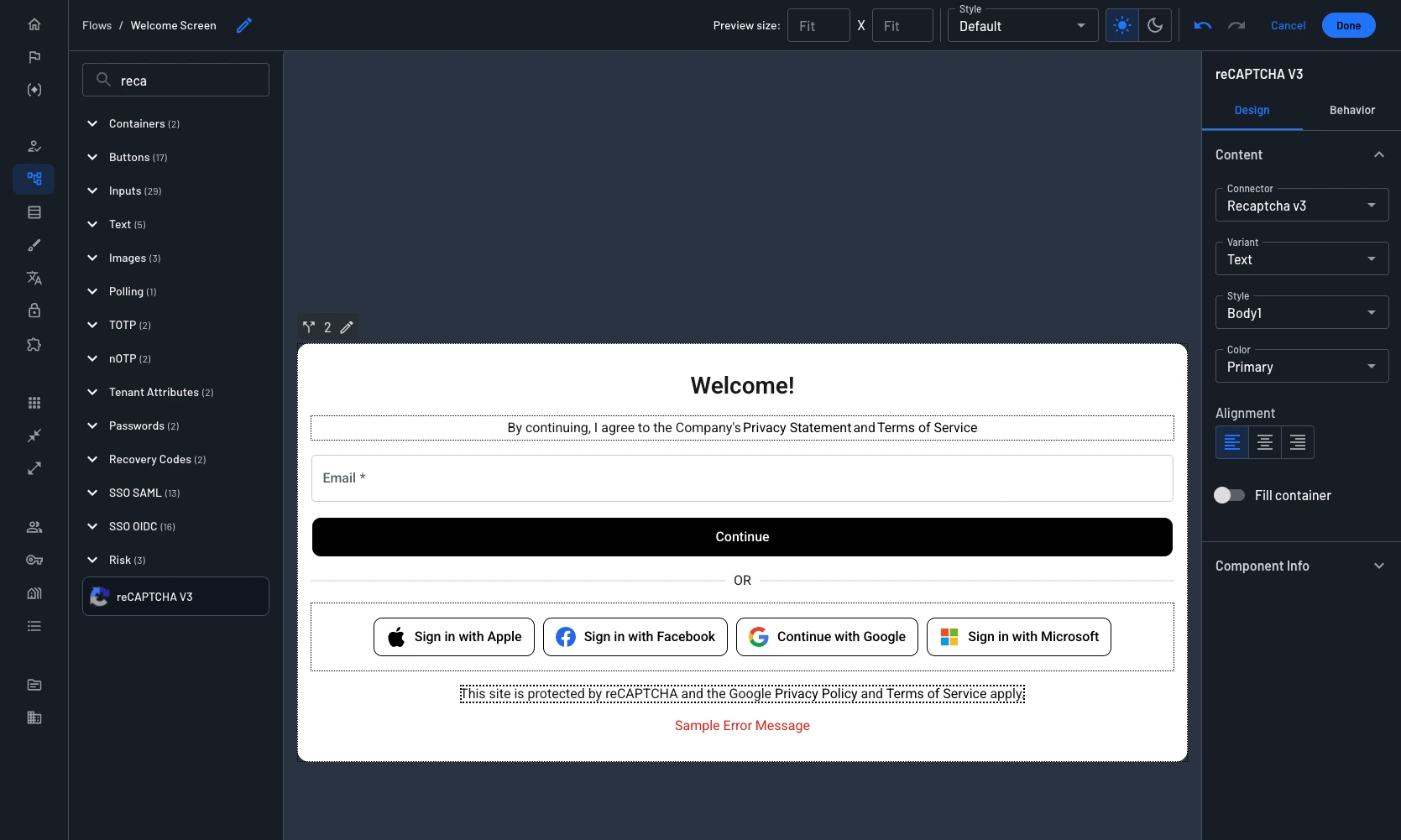Toggle the Fill container switch
The image size is (1401, 840).
point(1229,495)
